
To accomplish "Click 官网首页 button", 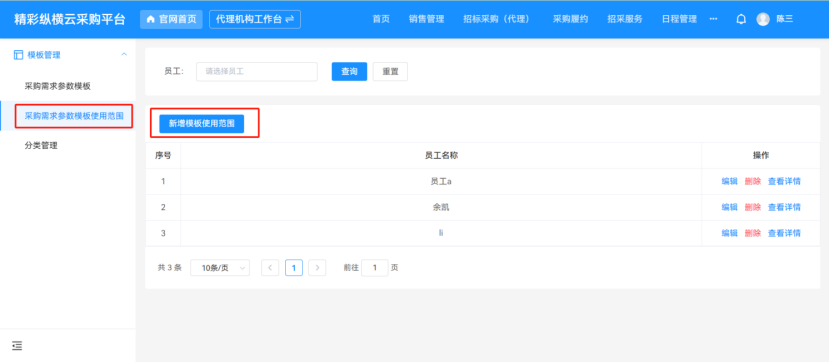I will [x=171, y=19].
